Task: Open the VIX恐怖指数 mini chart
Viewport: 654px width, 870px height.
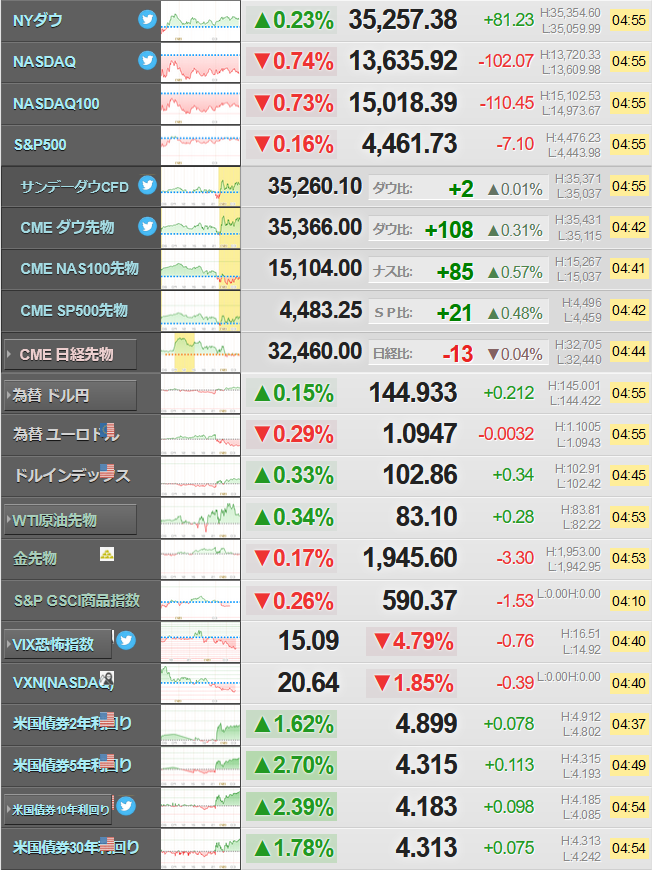Action: 201,642
